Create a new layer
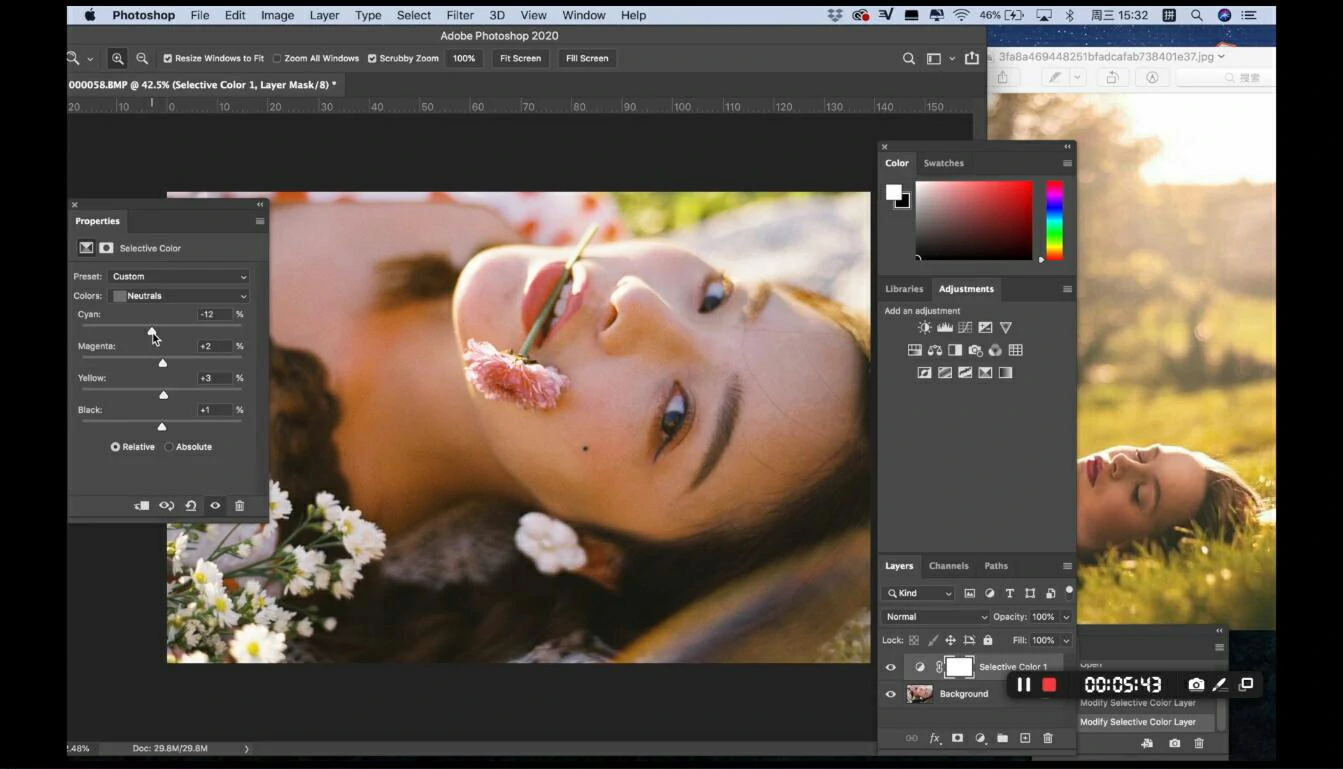 click(1025, 739)
